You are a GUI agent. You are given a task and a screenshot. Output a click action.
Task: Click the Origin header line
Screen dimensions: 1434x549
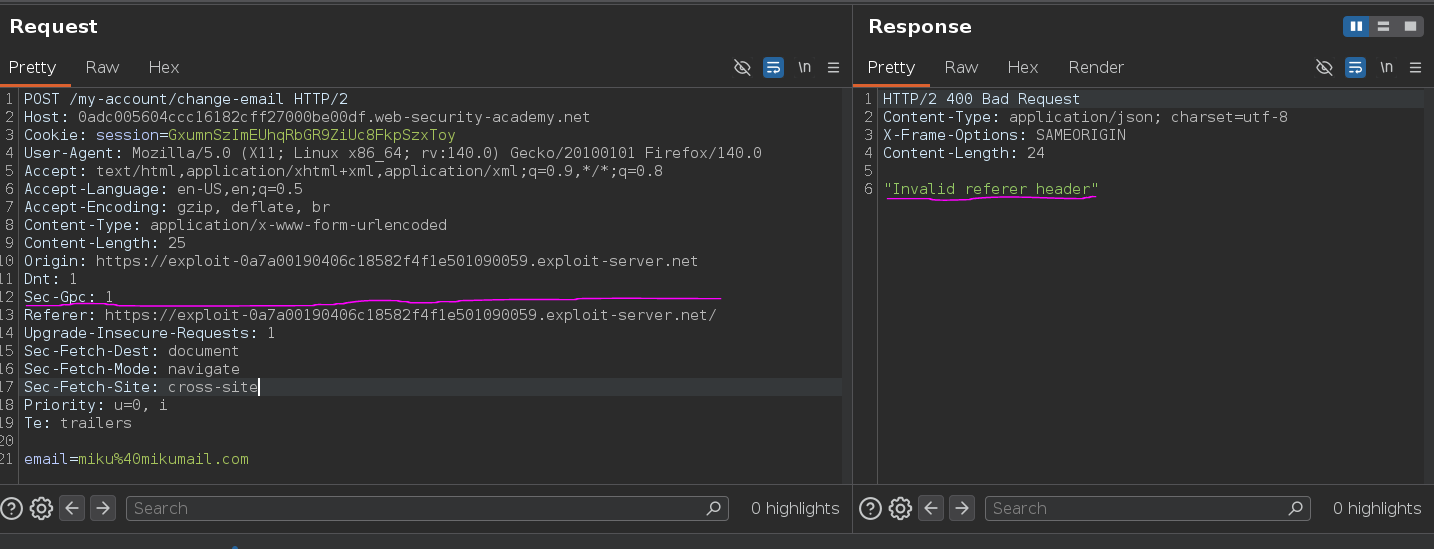tap(361, 261)
